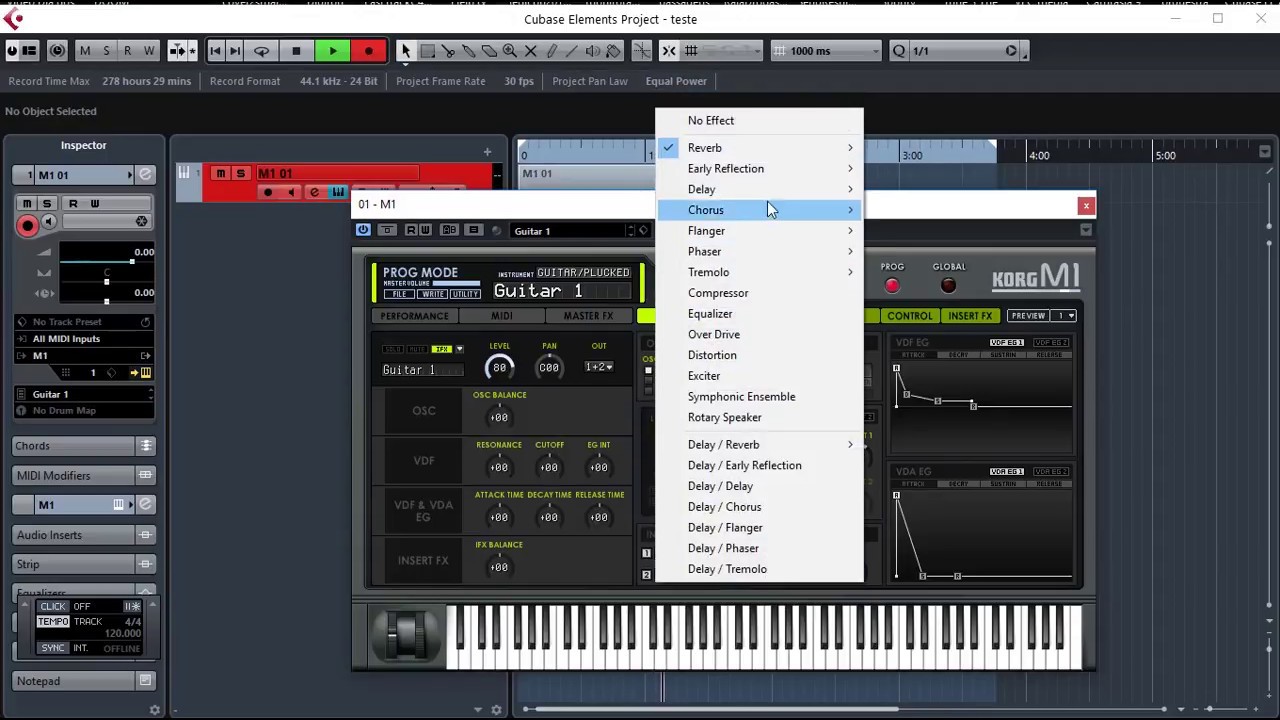Select Compressor from effect list
This screenshot has height=720, width=1280.
point(760,293)
